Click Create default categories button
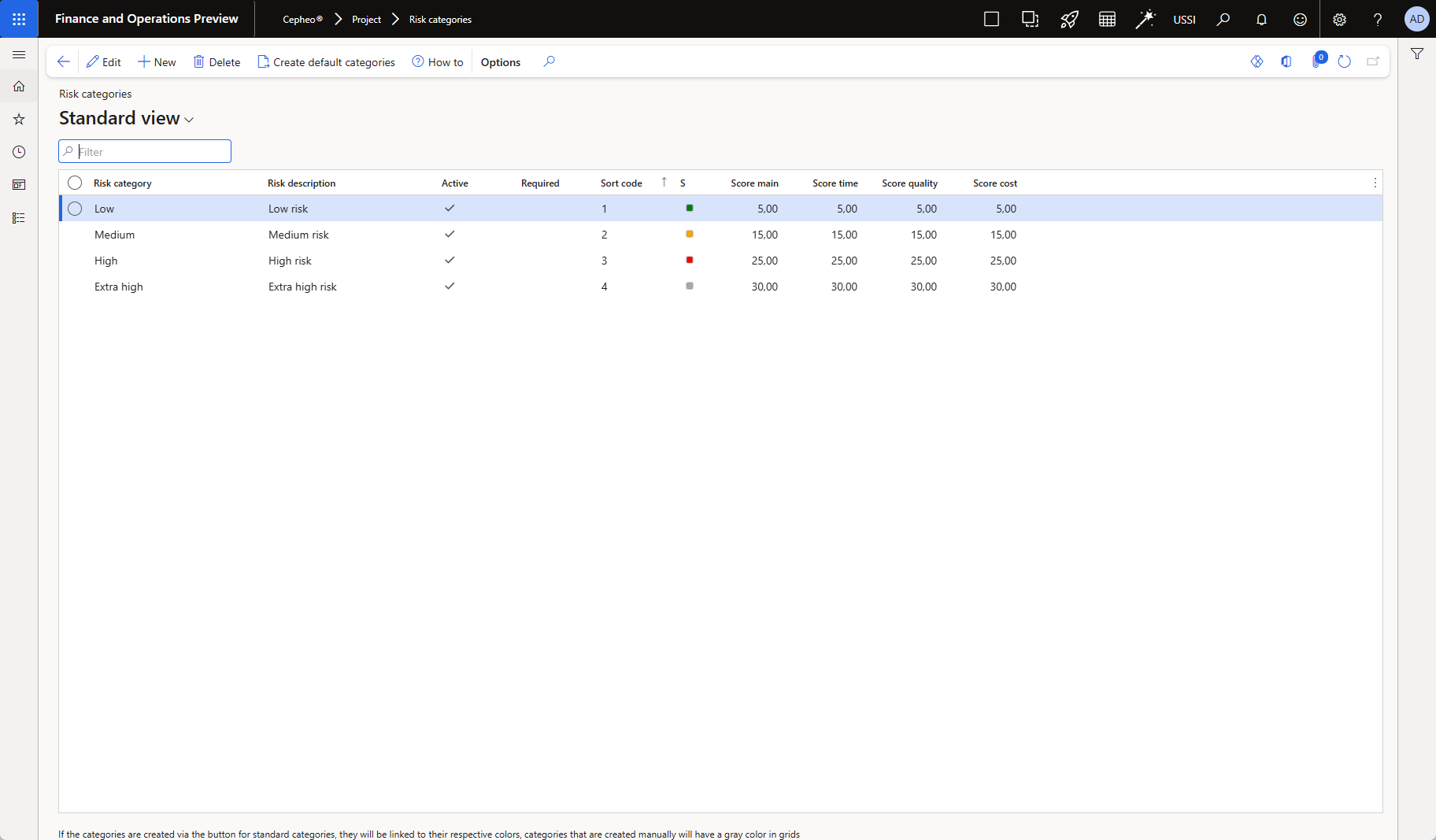Image resolution: width=1436 pixels, height=840 pixels. tap(326, 62)
